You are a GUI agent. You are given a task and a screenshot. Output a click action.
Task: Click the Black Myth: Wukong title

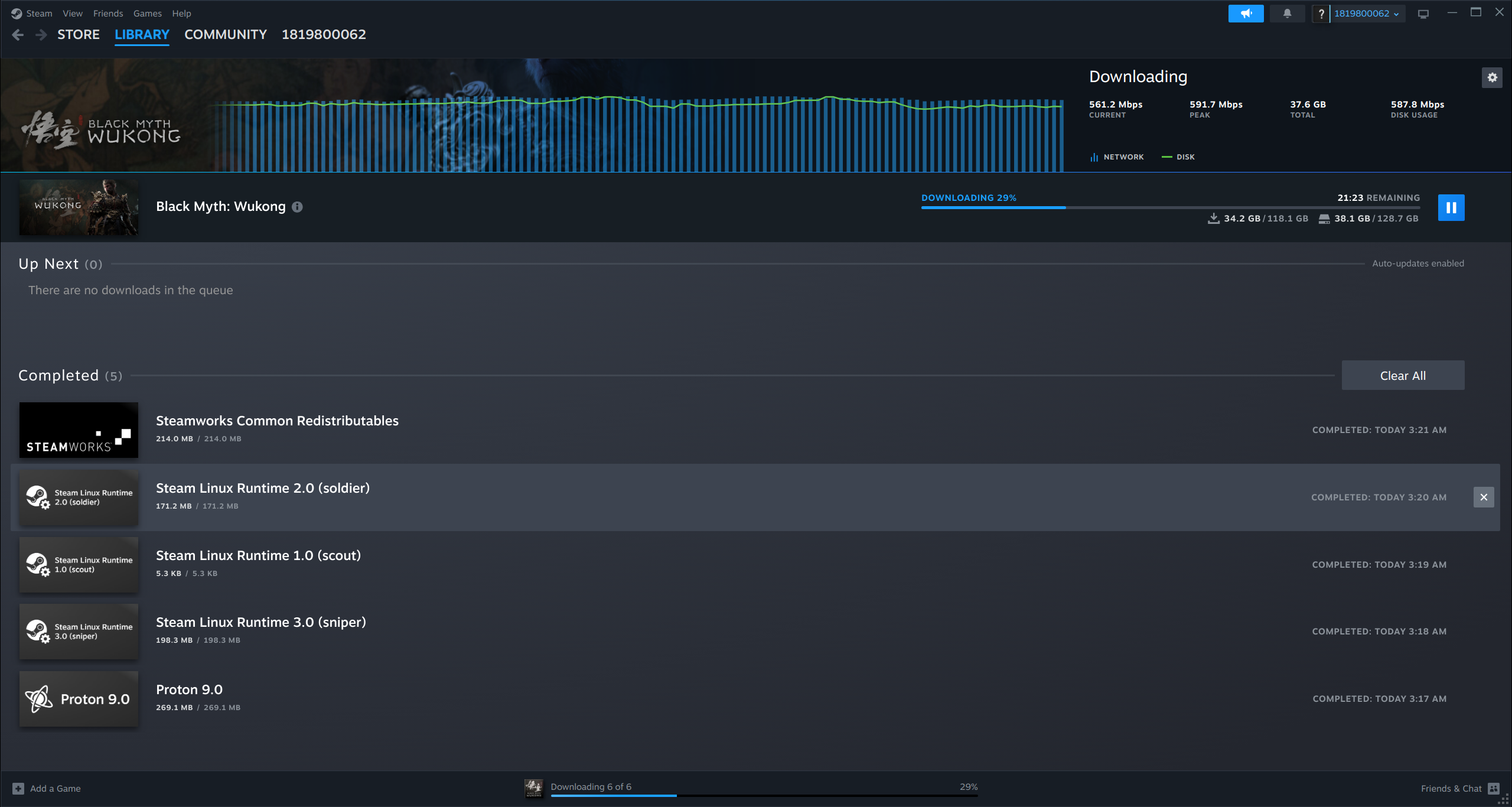(x=221, y=207)
